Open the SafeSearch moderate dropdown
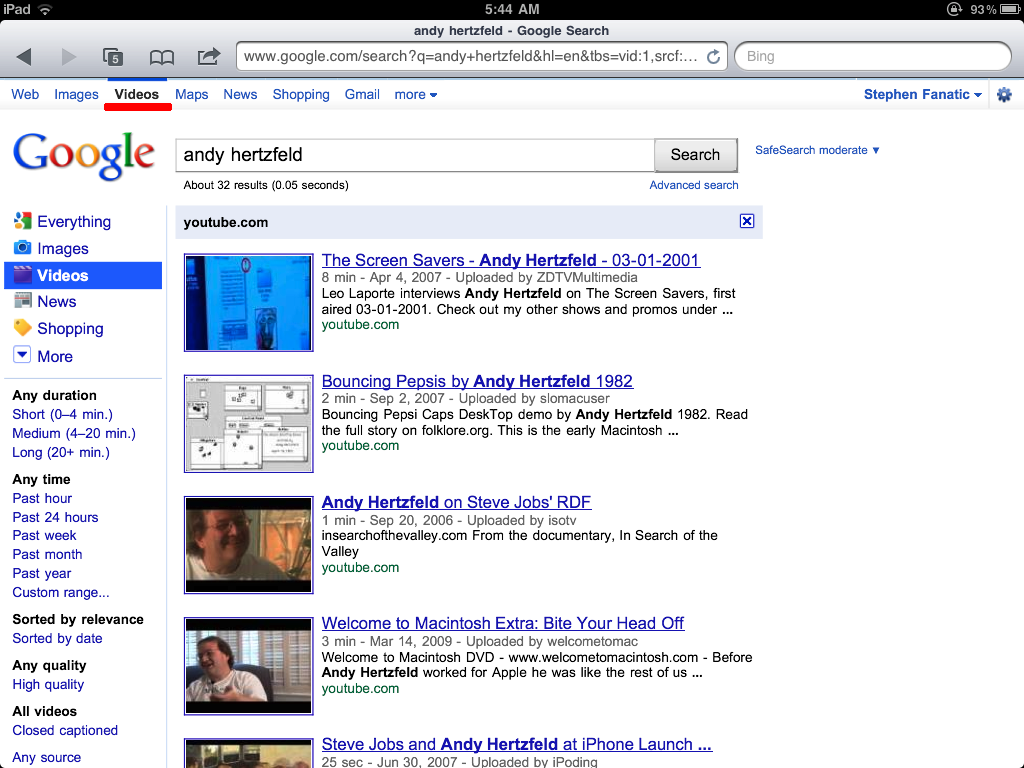This screenshot has width=1024, height=768. point(817,150)
